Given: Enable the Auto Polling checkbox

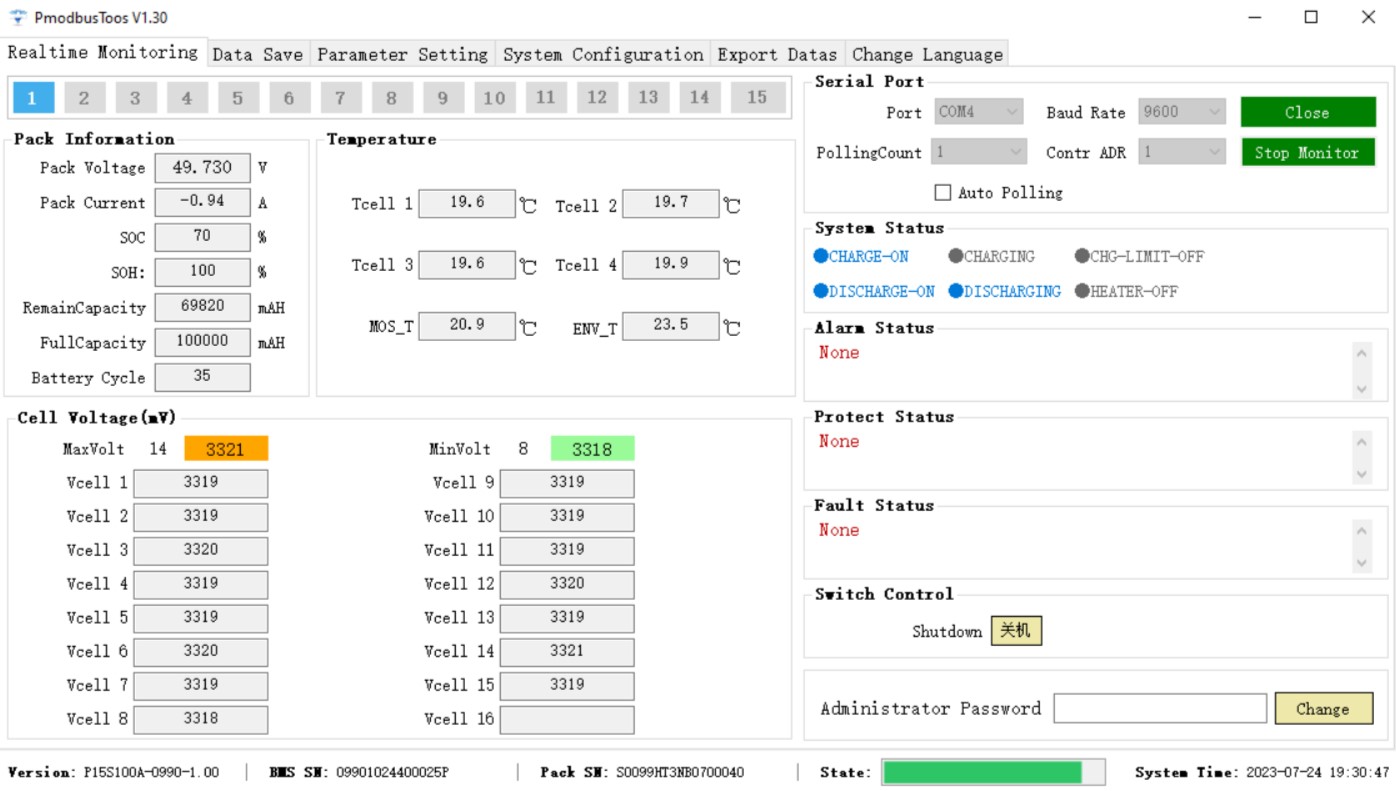Looking at the screenshot, I should click(x=943, y=192).
